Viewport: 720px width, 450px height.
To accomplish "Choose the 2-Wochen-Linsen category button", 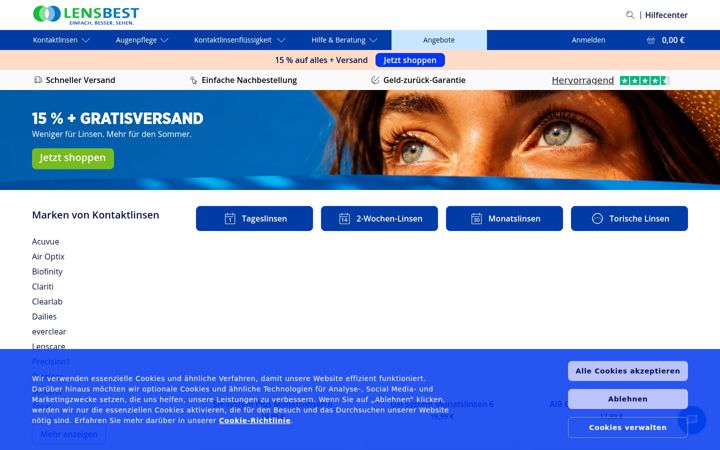I will click(x=379, y=219).
